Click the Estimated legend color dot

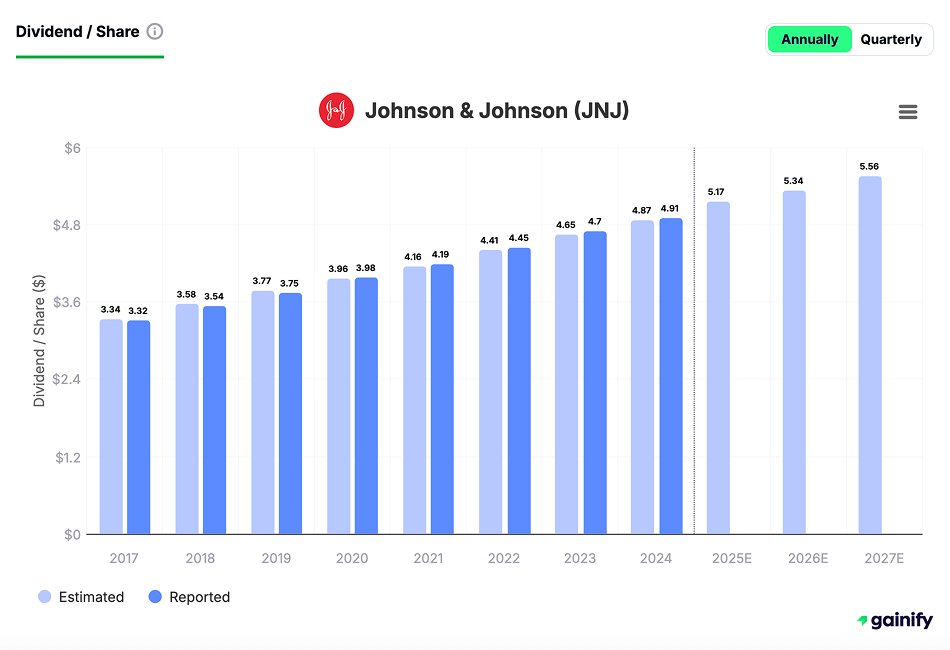pos(45,597)
